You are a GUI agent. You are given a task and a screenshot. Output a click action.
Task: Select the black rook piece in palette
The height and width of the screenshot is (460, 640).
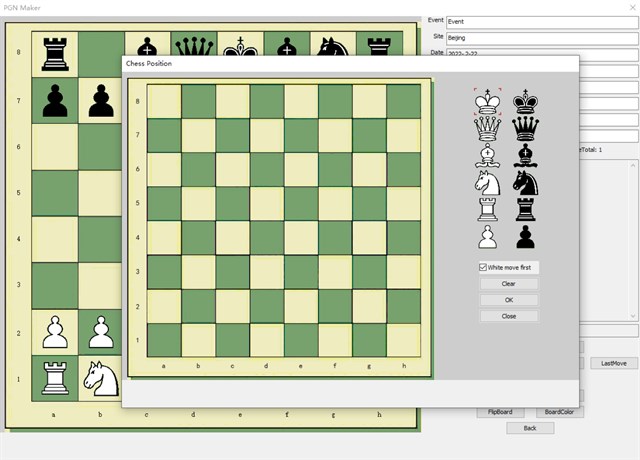[525, 209]
